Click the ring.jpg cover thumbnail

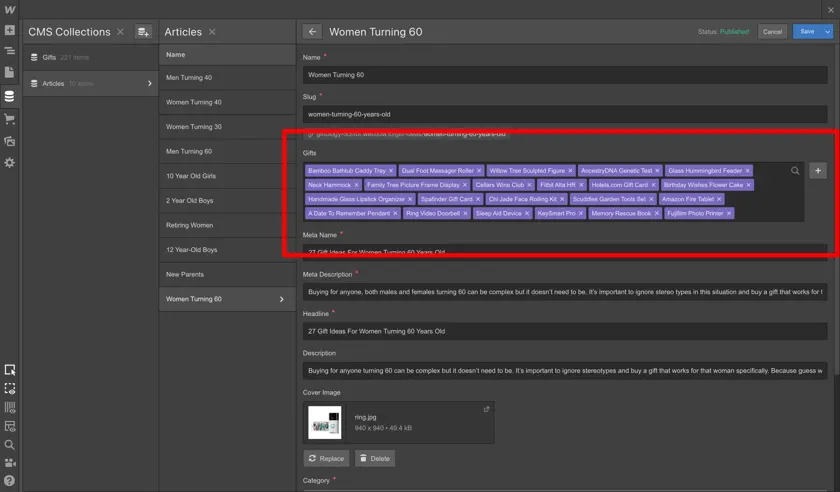point(325,422)
